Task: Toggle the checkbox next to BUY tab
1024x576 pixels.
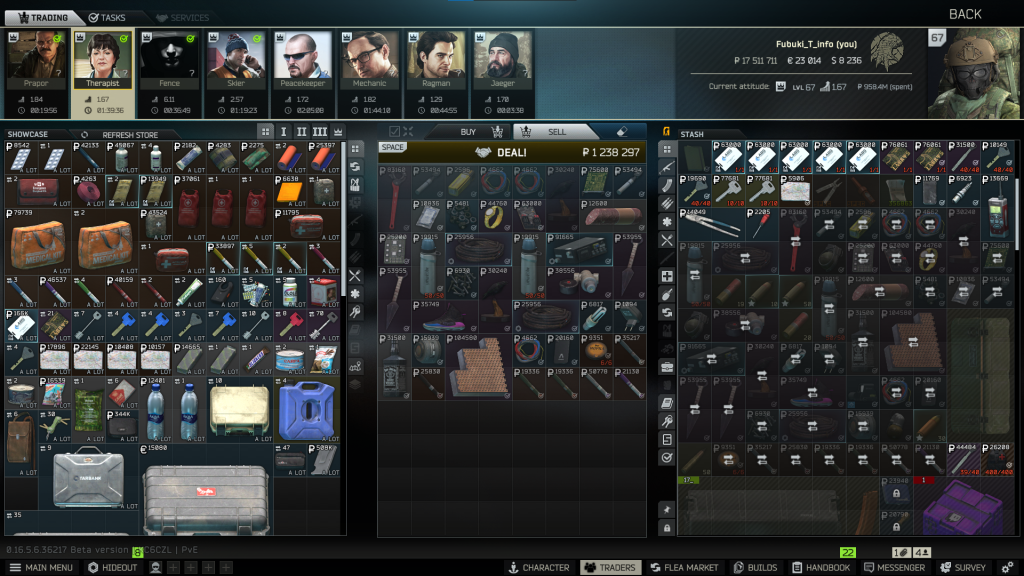Action: [394, 132]
